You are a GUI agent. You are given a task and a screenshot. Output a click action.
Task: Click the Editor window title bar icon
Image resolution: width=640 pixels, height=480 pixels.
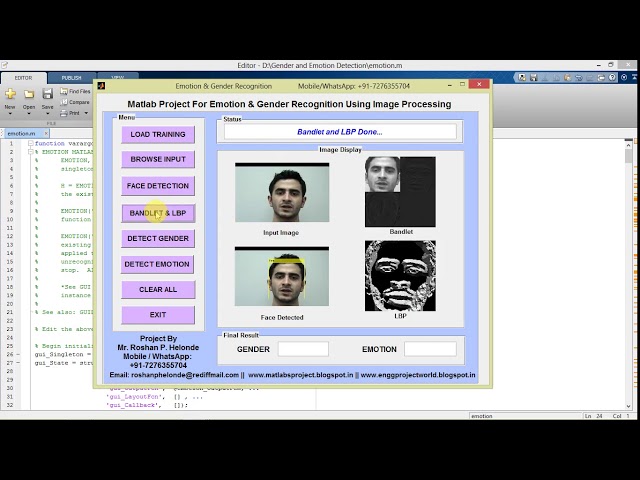(x=4, y=65)
